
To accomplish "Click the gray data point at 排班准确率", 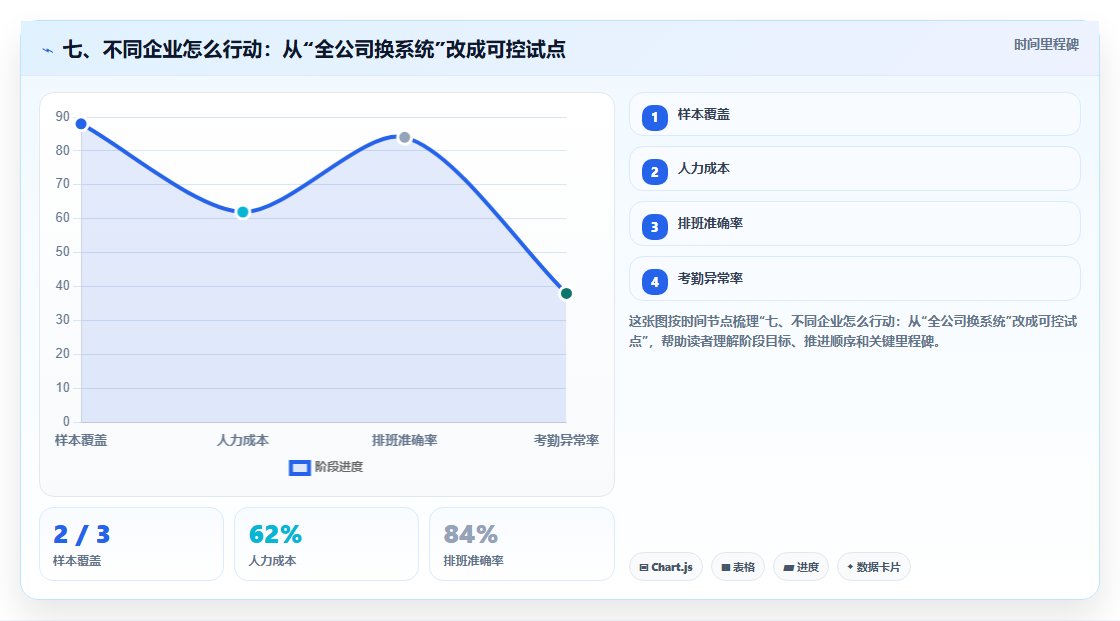I will (404, 137).
